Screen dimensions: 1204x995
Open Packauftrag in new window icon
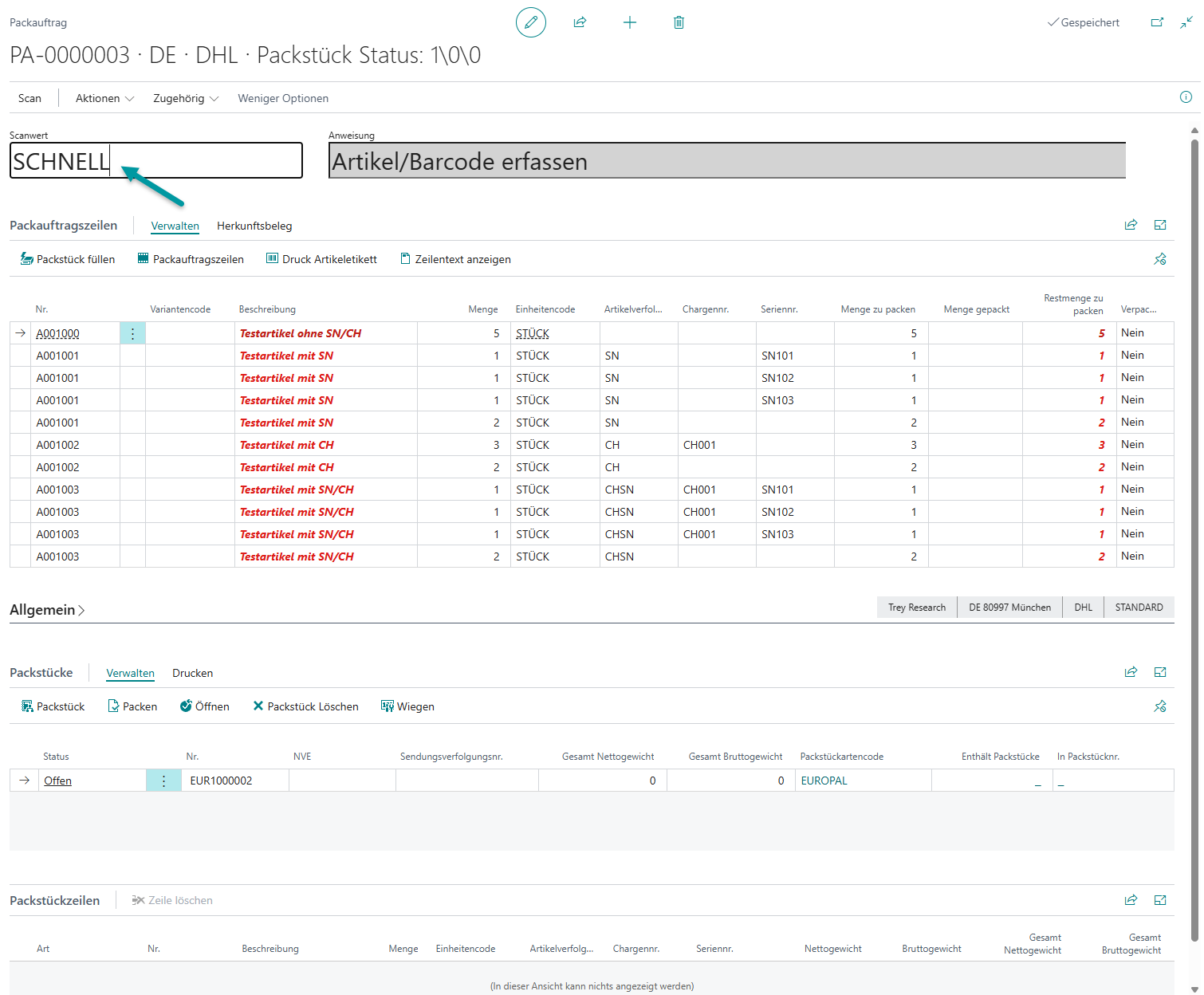[1157, 22]
